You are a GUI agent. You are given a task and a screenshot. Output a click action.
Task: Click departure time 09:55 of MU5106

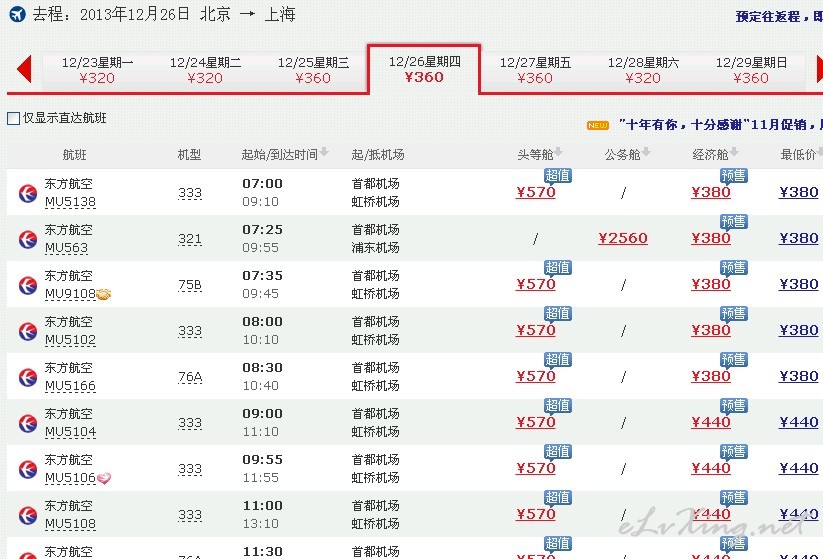click(x=262, y=460)
